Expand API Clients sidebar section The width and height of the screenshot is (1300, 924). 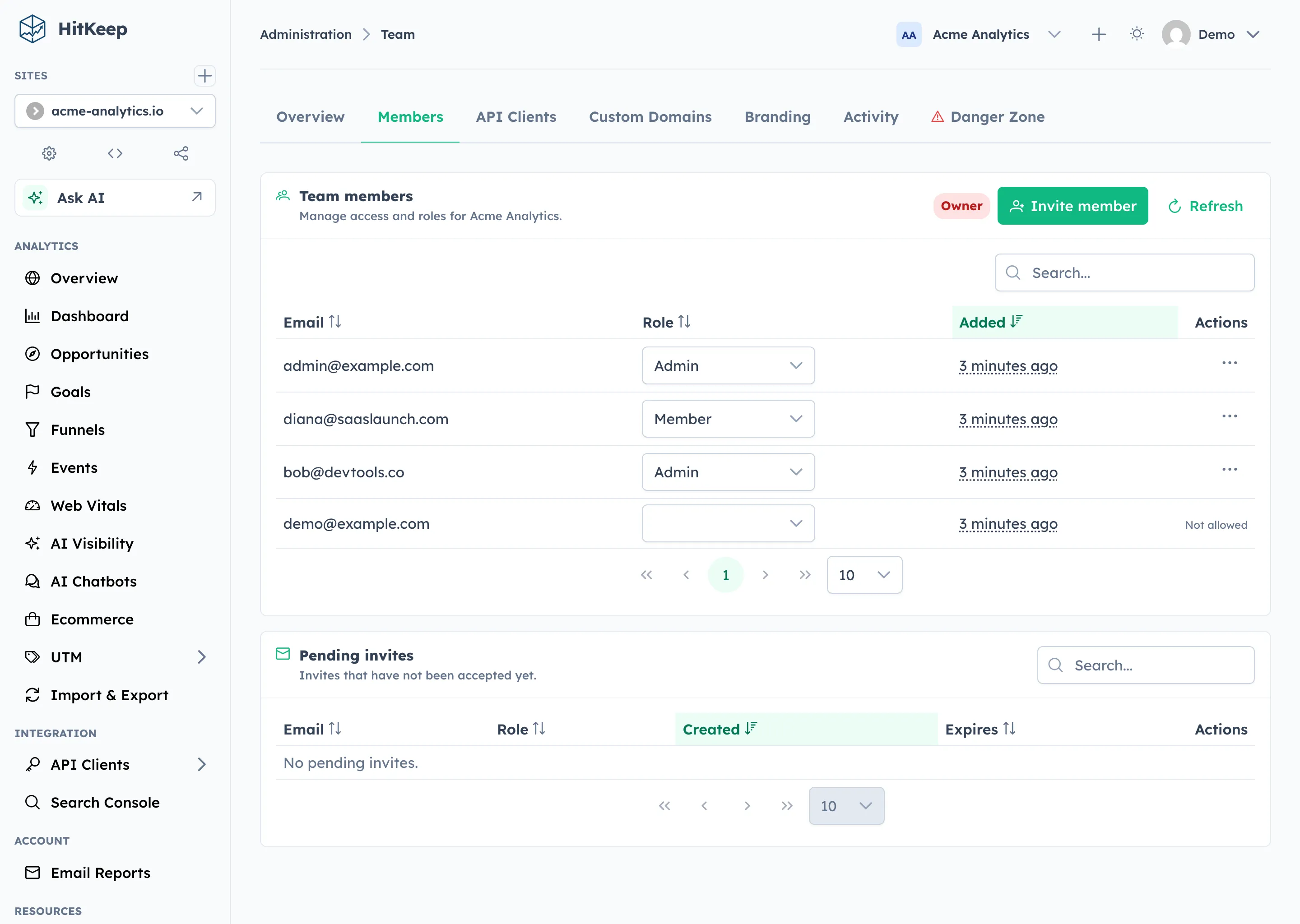[115, 764]
